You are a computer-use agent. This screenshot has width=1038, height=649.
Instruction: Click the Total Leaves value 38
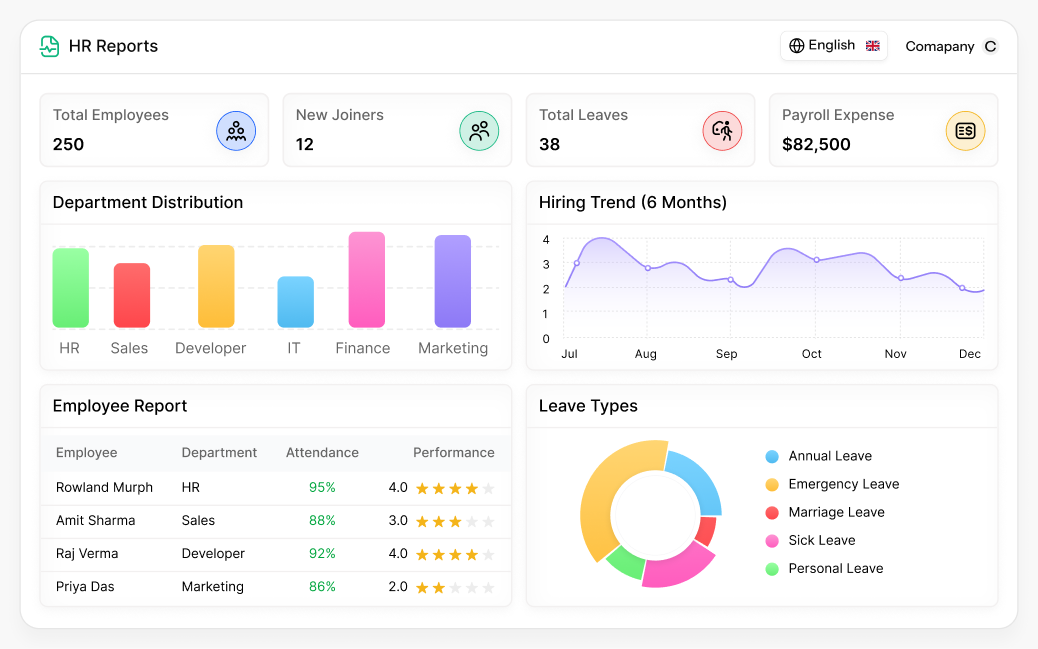pyautogui.click(x=549, y=144)
